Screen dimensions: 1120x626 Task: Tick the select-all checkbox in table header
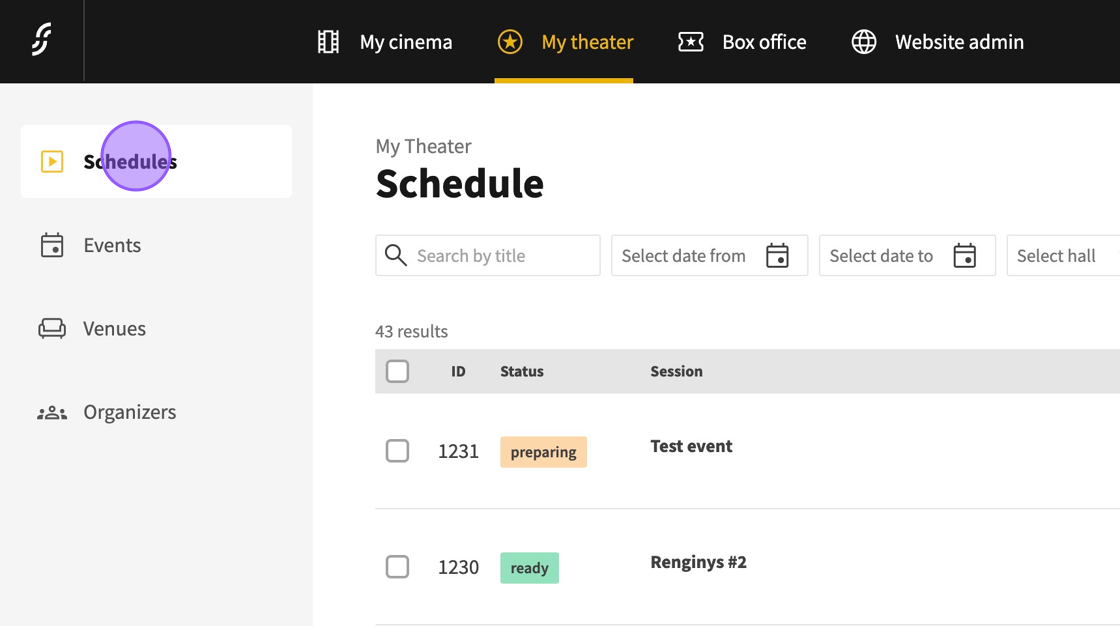[x=397, y=371]
